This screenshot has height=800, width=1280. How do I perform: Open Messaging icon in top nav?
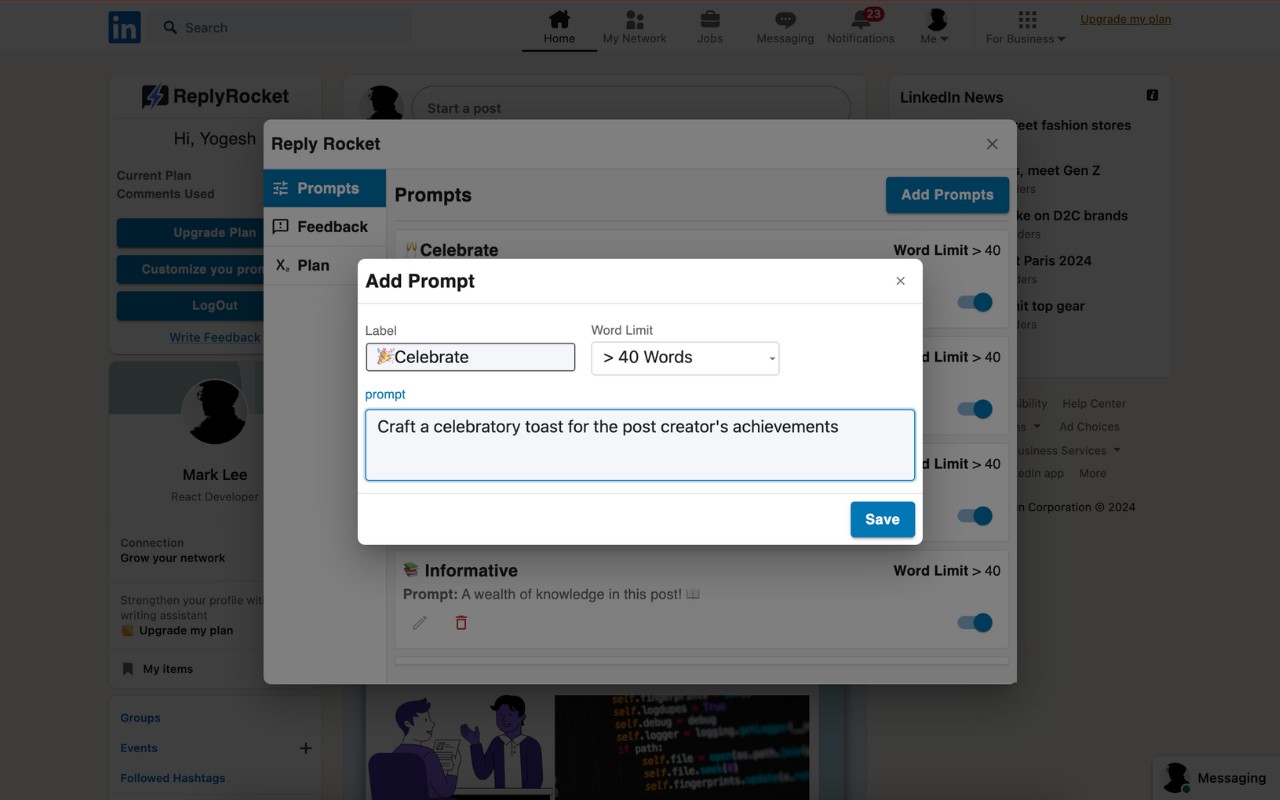[x=785, y=27]
